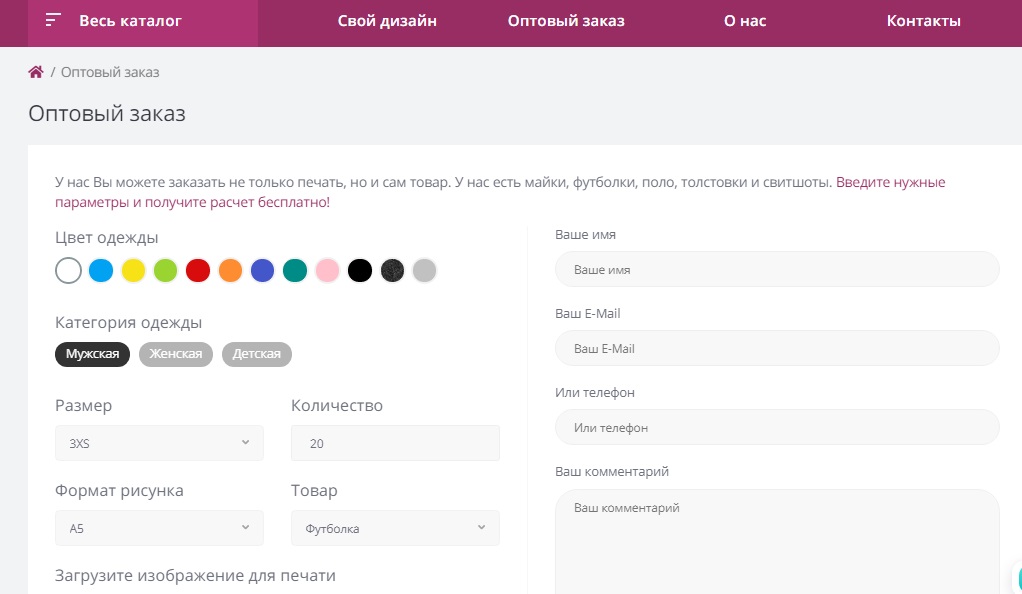Switch category to Детская
The width and height of the screenshot is (1022, 594).
coord(257,354)
